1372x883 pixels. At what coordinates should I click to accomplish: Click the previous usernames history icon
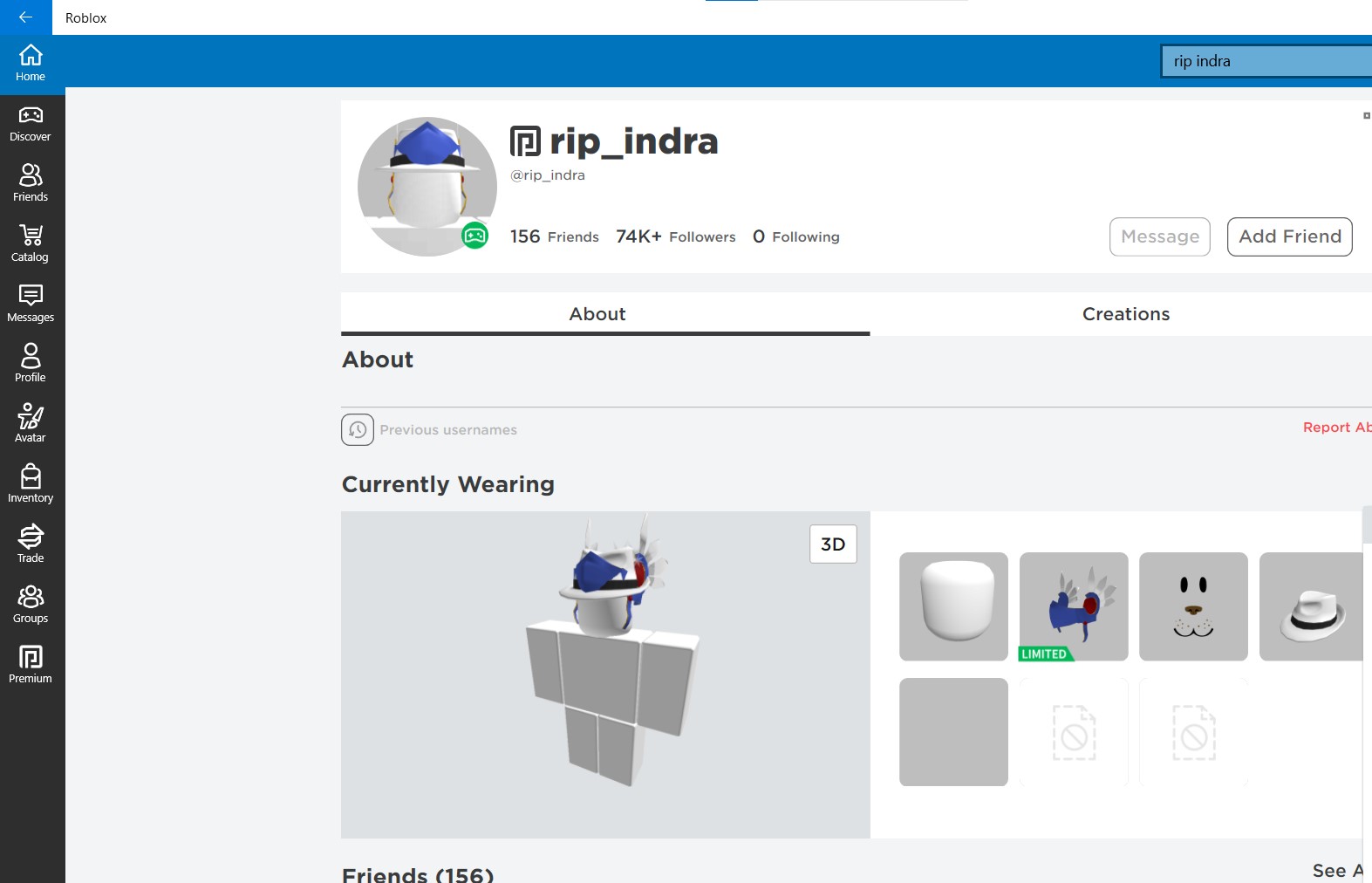click(x=358, y=430)
